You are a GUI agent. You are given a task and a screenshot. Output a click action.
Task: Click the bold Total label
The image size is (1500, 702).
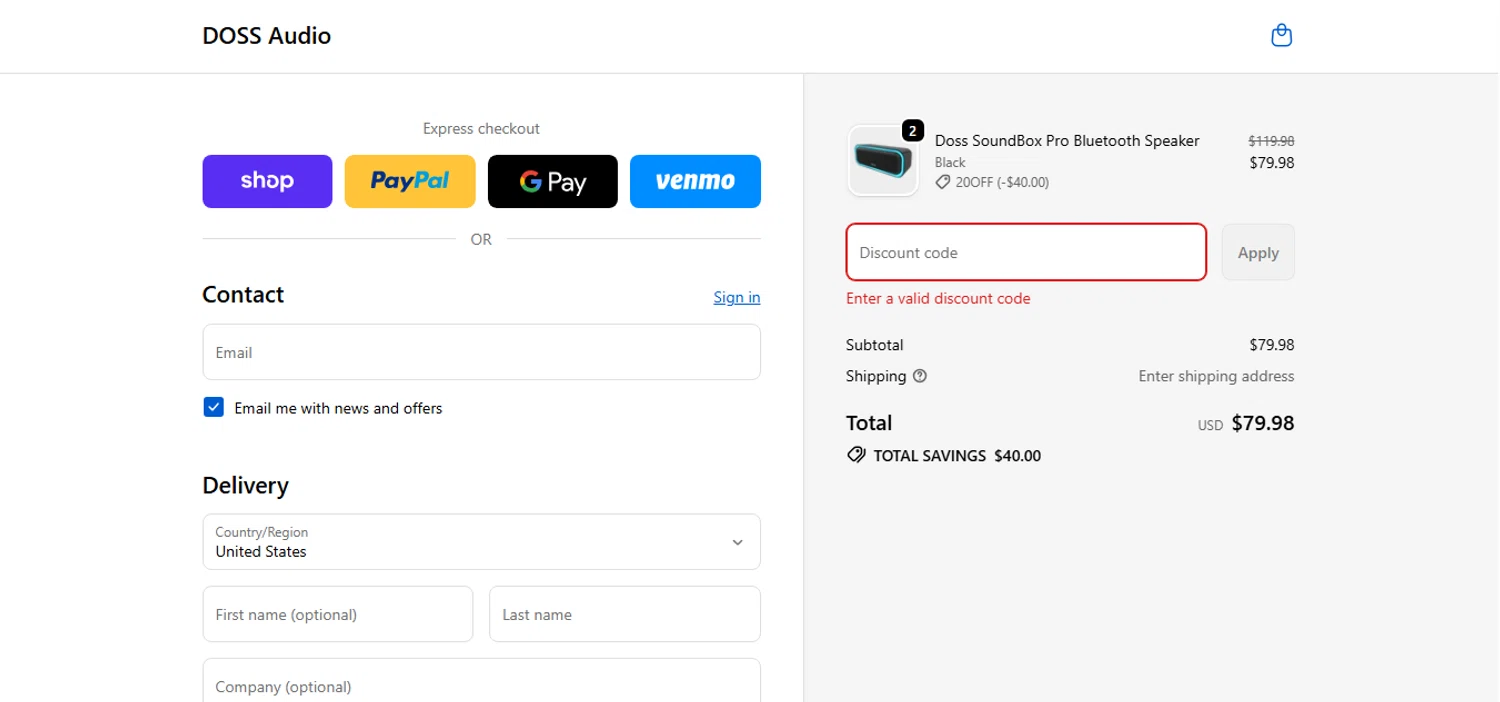coord(869,423)
